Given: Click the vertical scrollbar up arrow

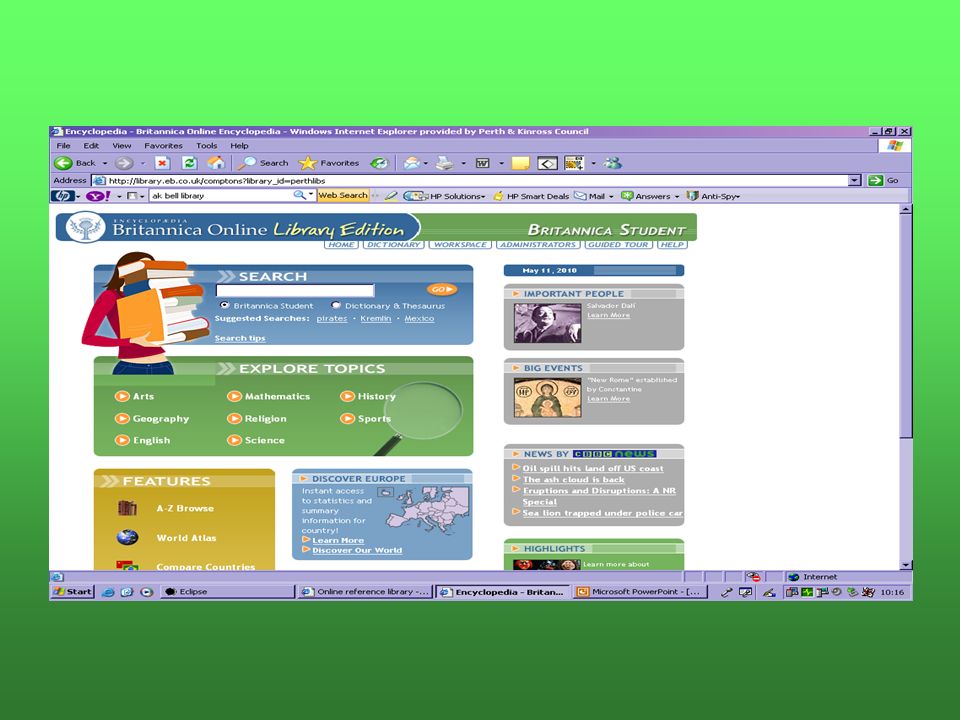Looking at the screenshot, I should 906,209.
